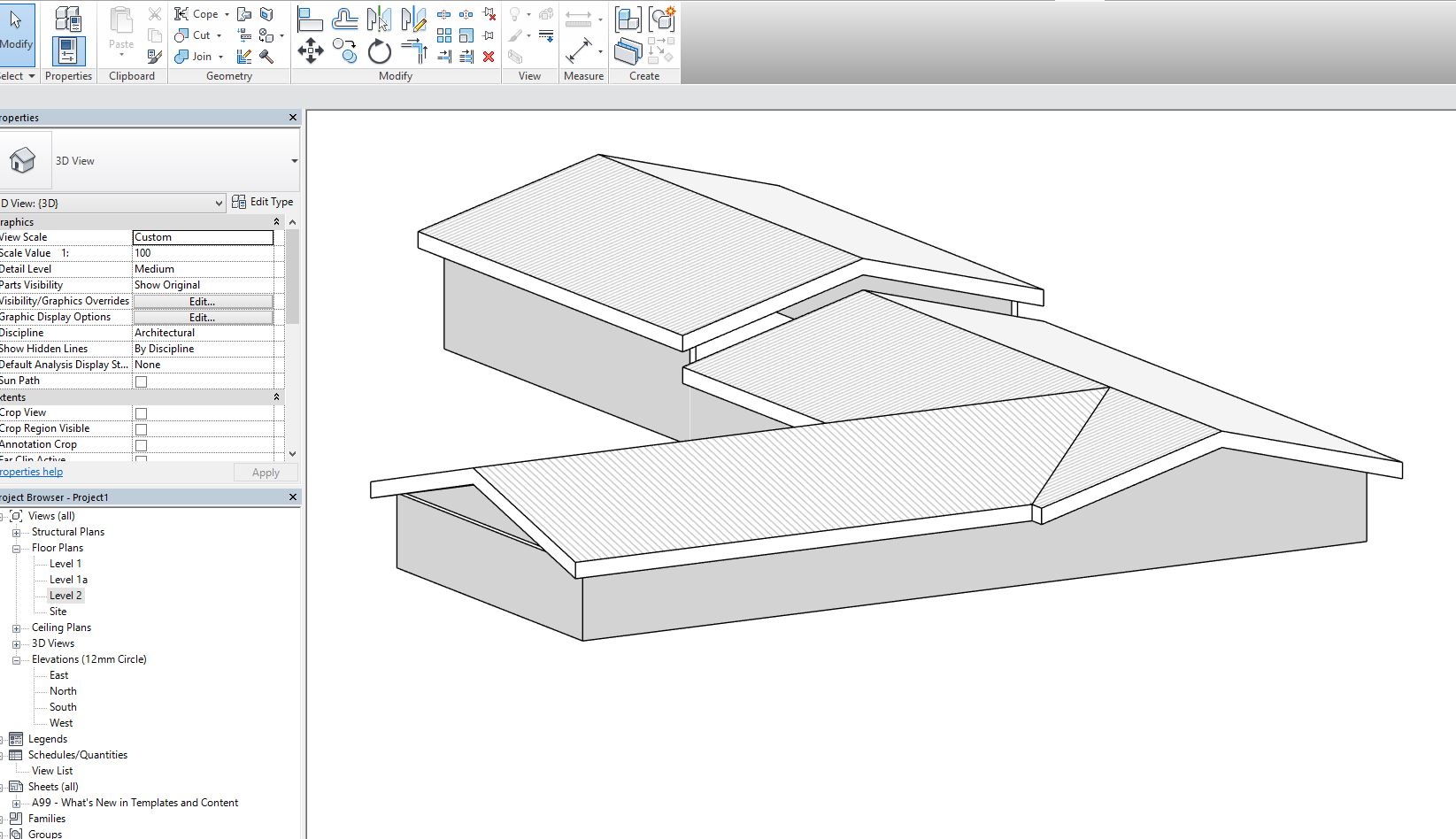1456x839 pixels.
Task: Open Level 1a floor plan
Action: (x=68, y=580)
